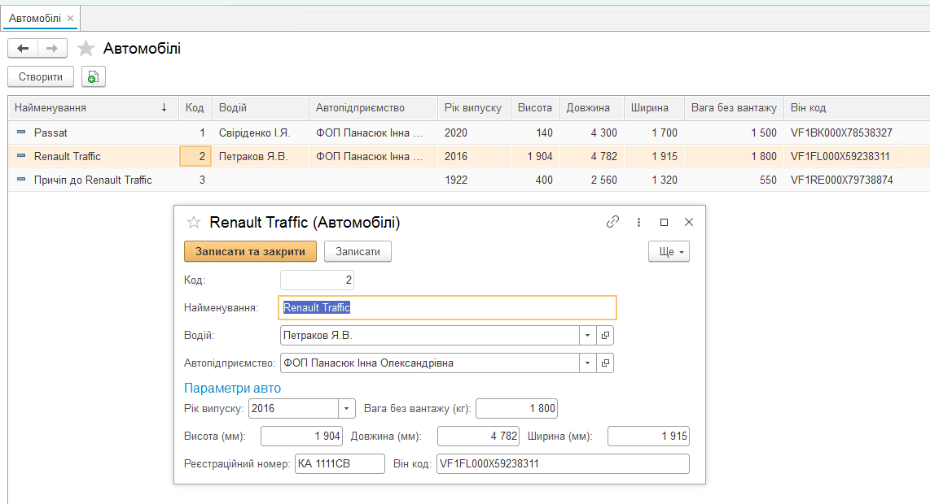Open the Водій field record button
The width and height of the screenshot is (930, 504).
click(605, 335)
